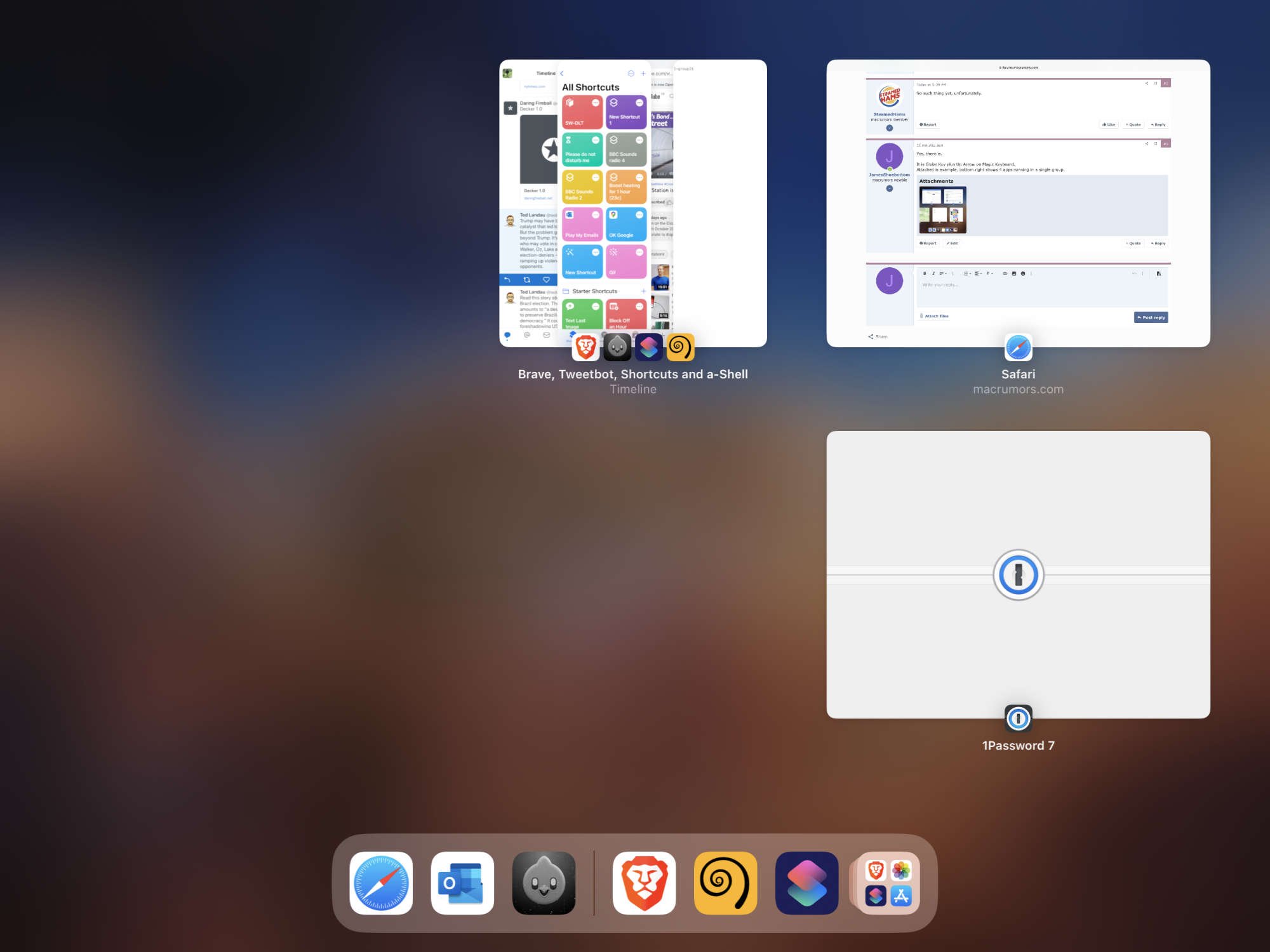The width and height of the screenshot is (1270, 952).
Task: Tap retweet icon in Tweetbot action bar
Action: point(526,279)
